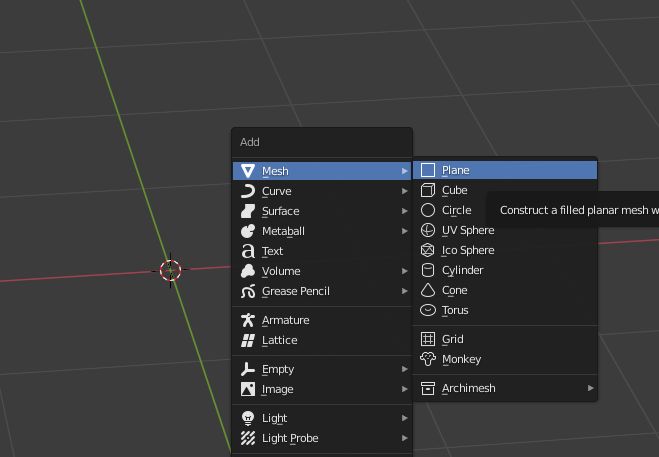Click the Mesh triangle icon
This screenshot has width=659, height=457.
(248, 171)
